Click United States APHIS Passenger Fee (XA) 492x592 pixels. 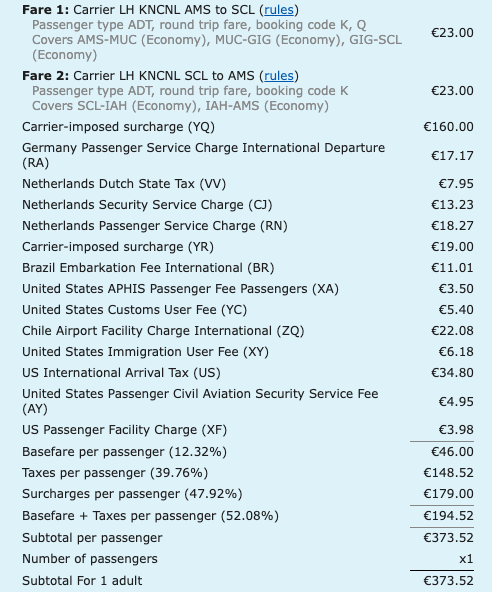tap(180, 289)
